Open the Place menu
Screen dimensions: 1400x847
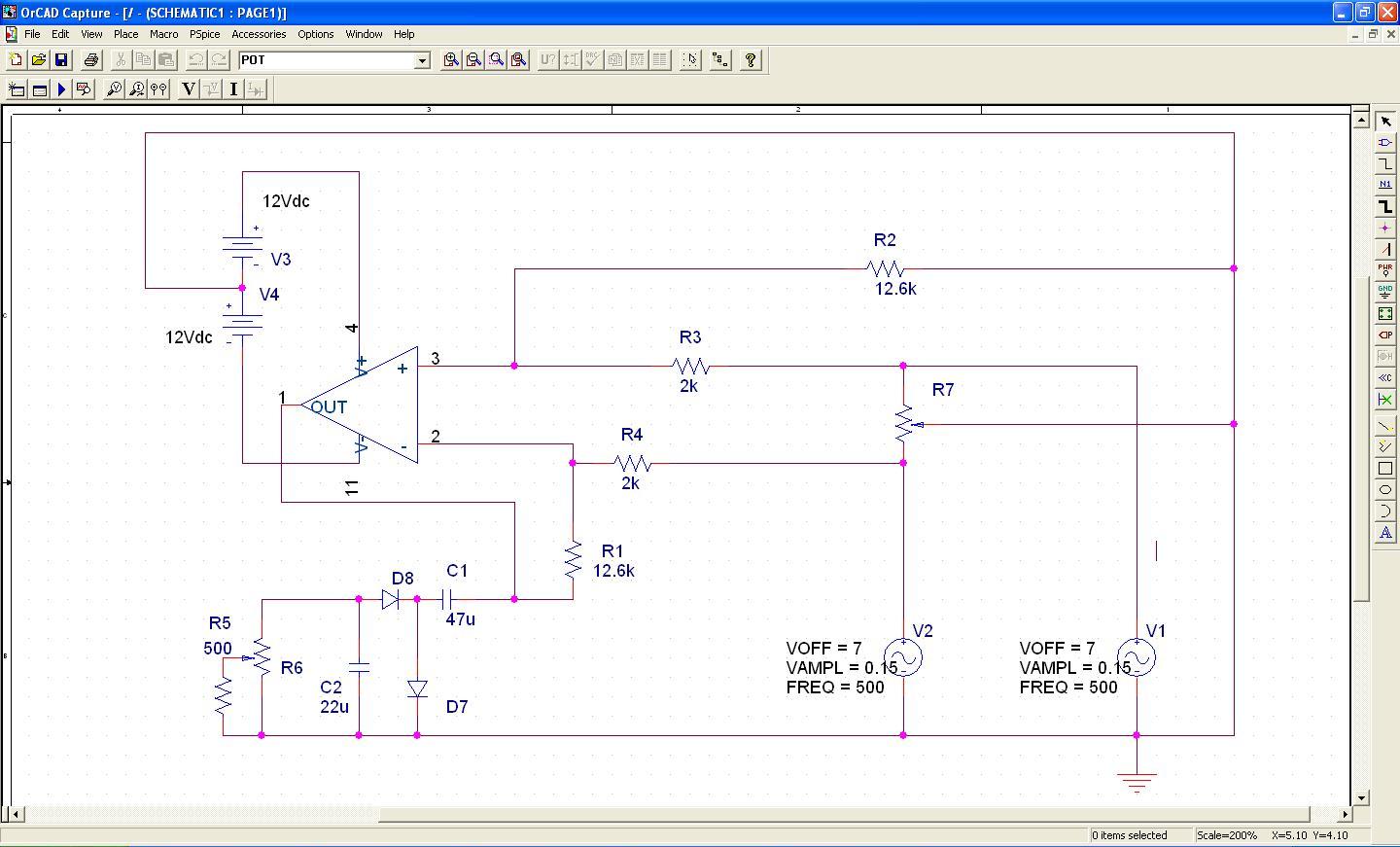pos(125,34)
